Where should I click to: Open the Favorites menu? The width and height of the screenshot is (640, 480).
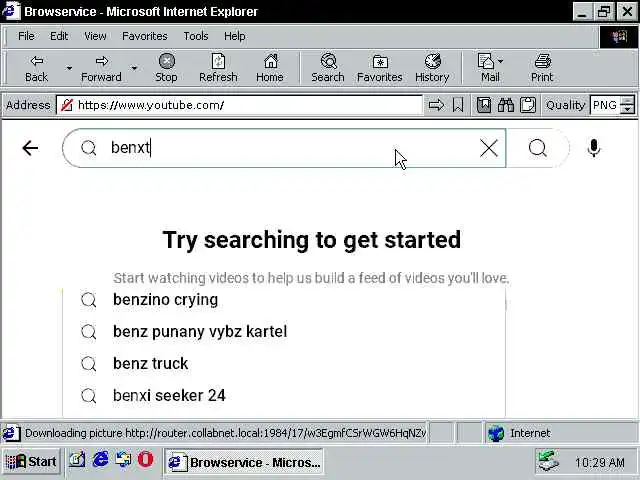(145, 36)
